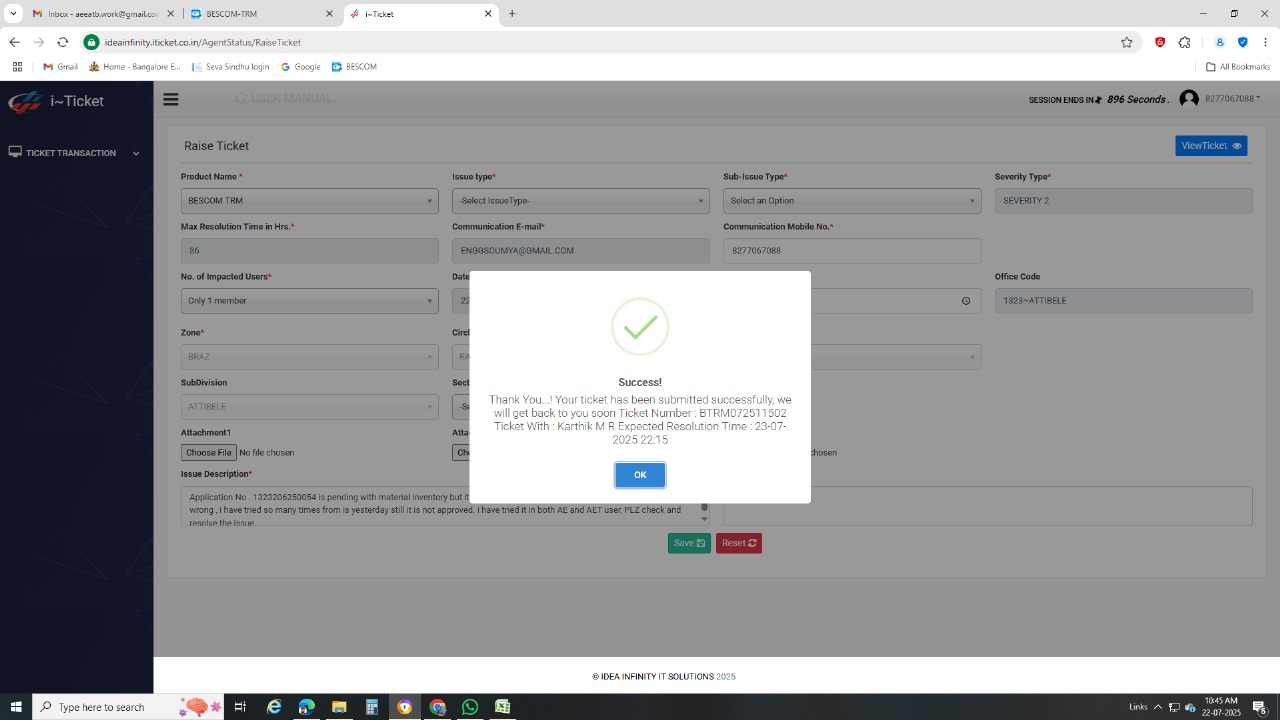The width and height of the screenshot is (1280, 720).
Task: Click the Communication E-mail field
Action: click(581, 251)
